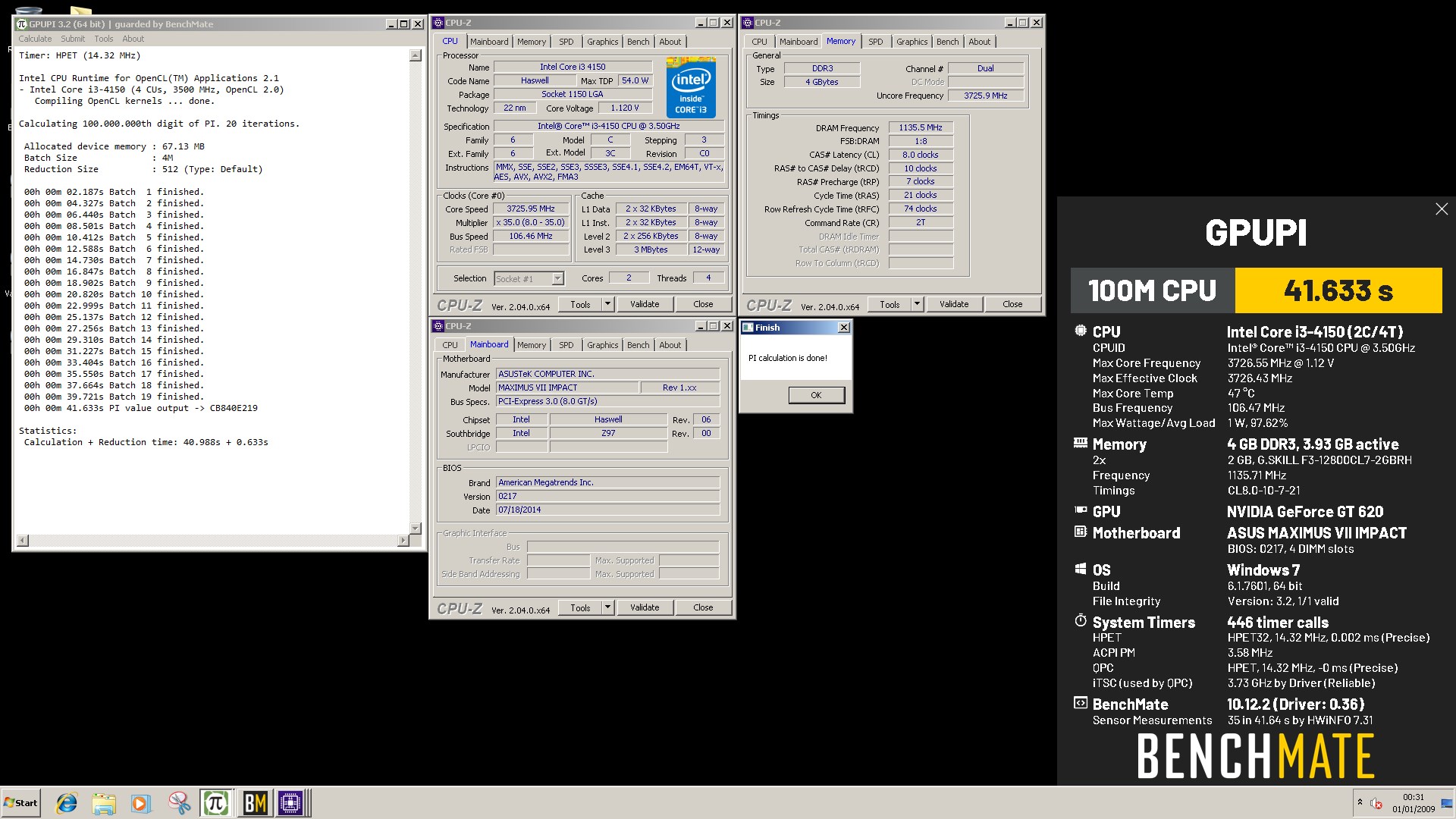Select CPU tab in CPU-Z Mainboard window
1456x819 pixels.
(450, 345)
